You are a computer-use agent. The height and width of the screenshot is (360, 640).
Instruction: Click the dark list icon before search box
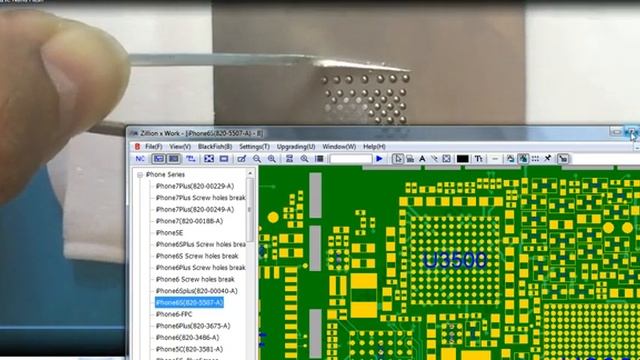pos(320,159)
